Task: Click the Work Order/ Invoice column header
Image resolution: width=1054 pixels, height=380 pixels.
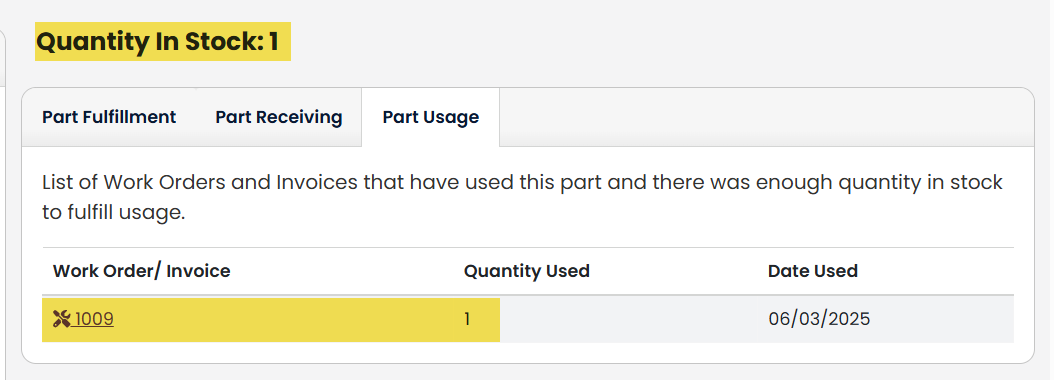Action: pos(141,271)
